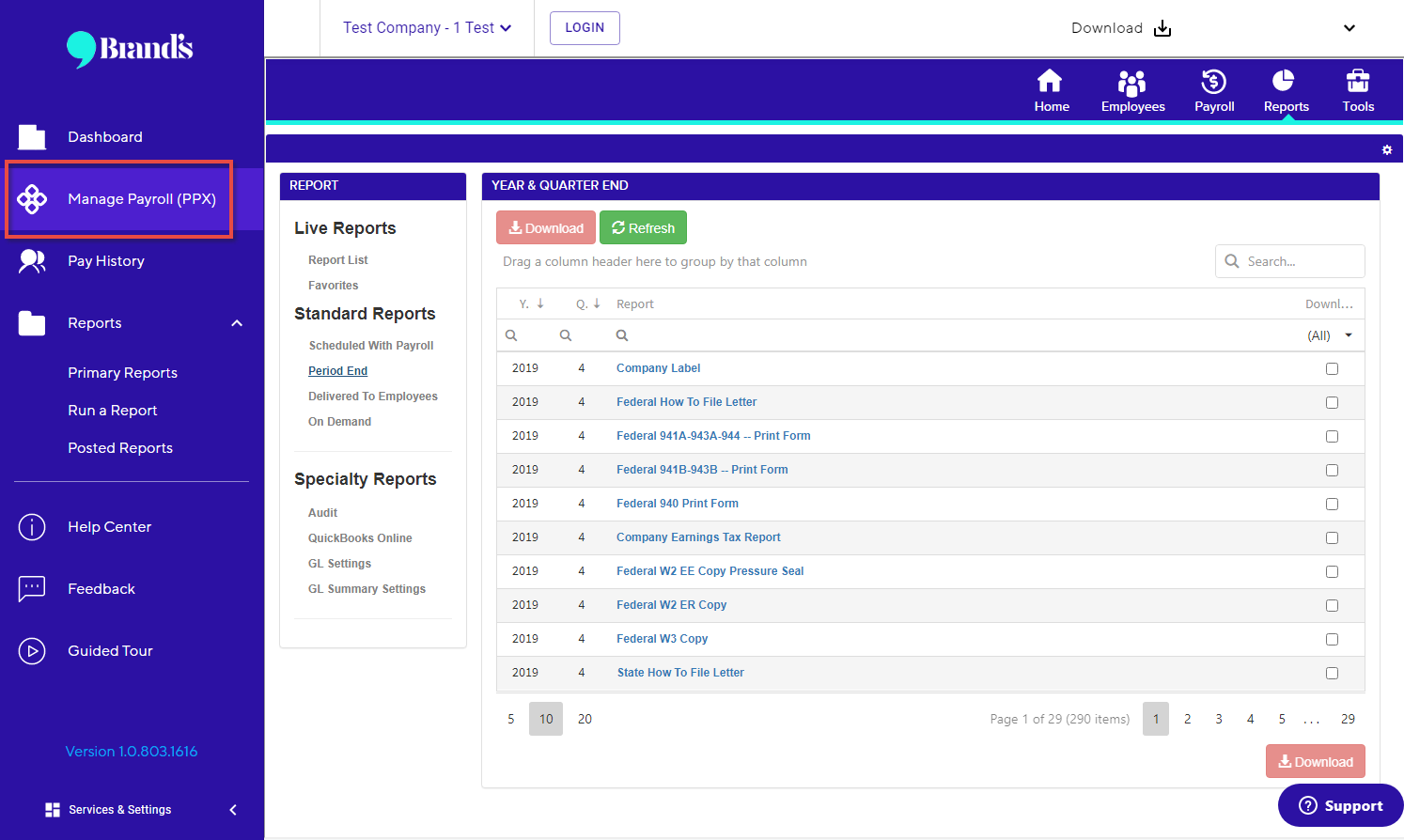The image size is (1404, 840).
Task: Click the Guided Tour play icon
Action: [32, 651]
